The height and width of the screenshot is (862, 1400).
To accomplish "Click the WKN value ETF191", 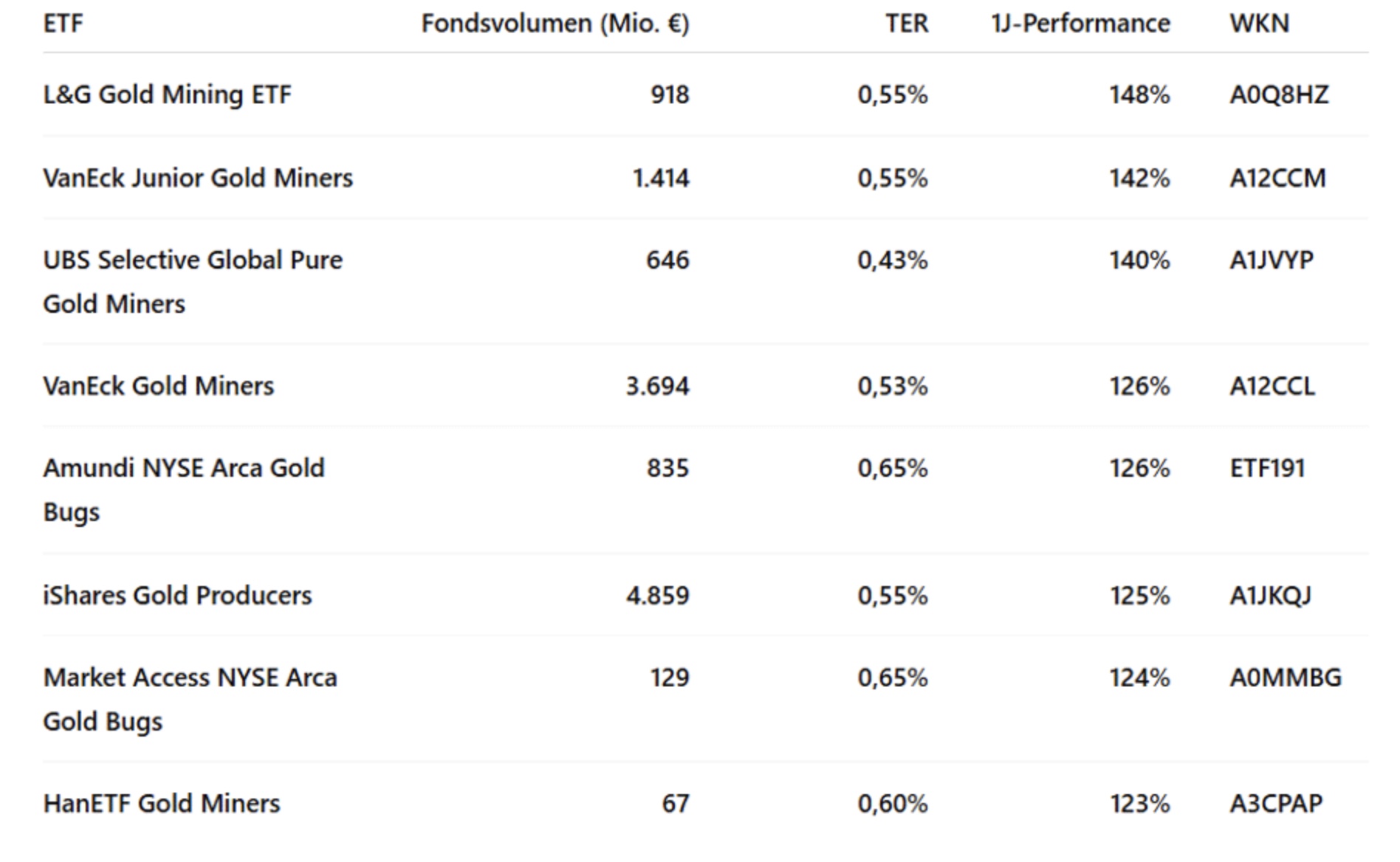I will click(1267, 468).
